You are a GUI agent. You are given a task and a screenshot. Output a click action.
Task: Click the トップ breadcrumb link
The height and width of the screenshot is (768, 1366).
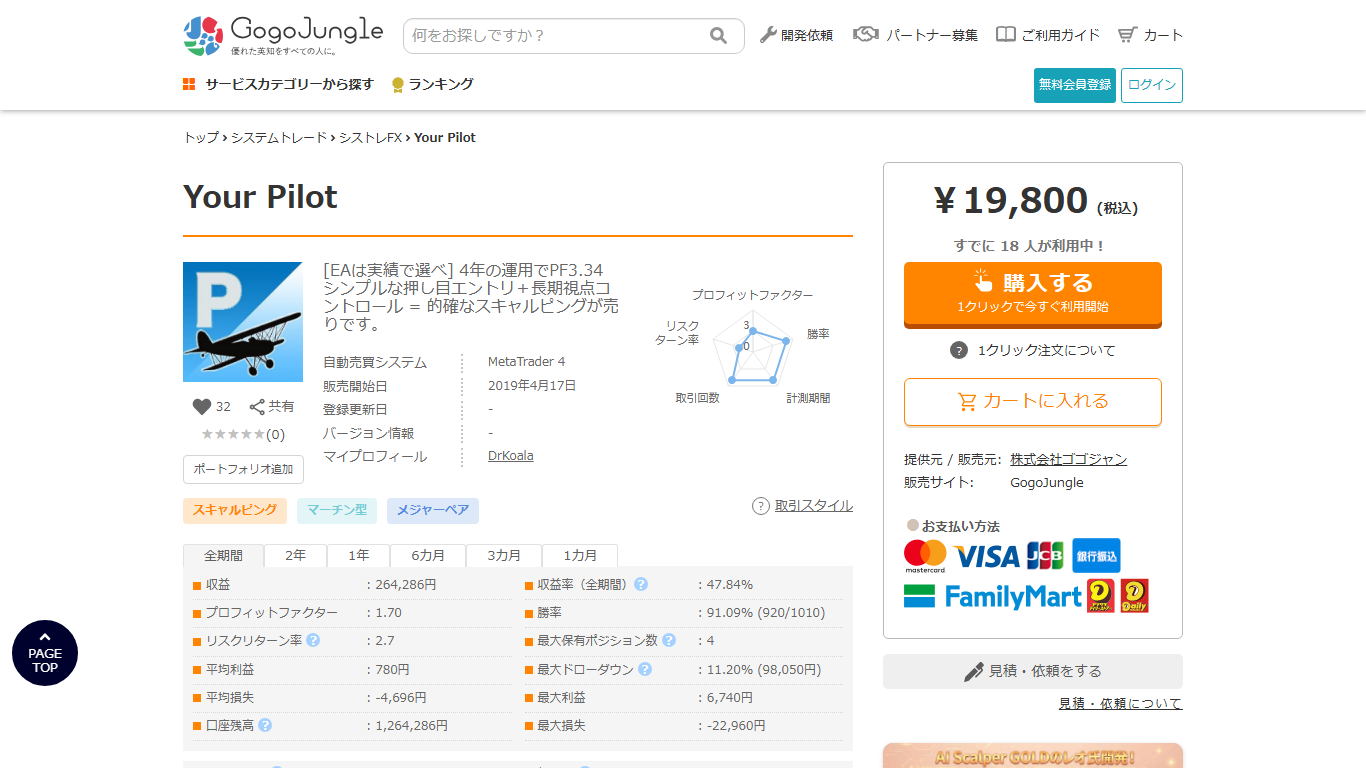[x=201, y=138]
